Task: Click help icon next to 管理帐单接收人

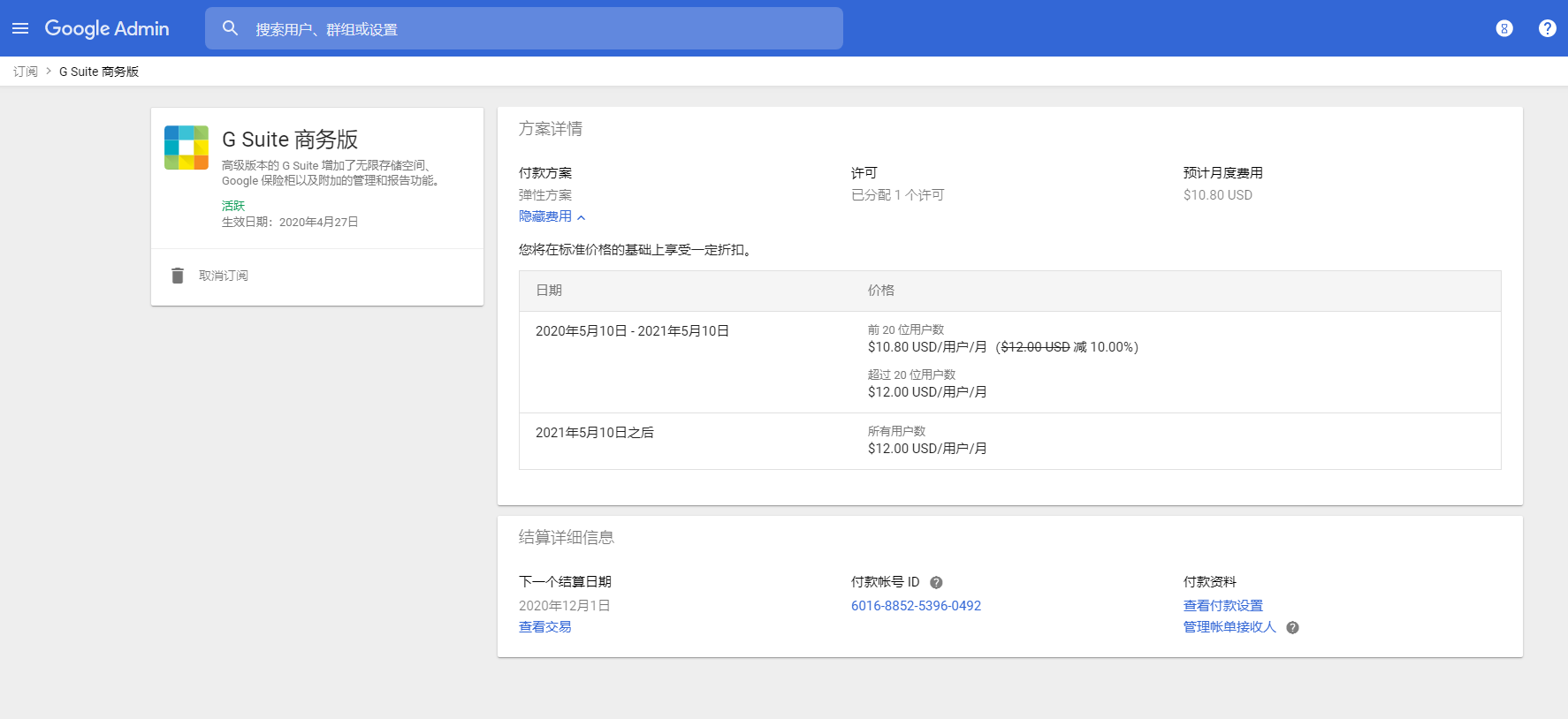Action: click(1292, 627)
